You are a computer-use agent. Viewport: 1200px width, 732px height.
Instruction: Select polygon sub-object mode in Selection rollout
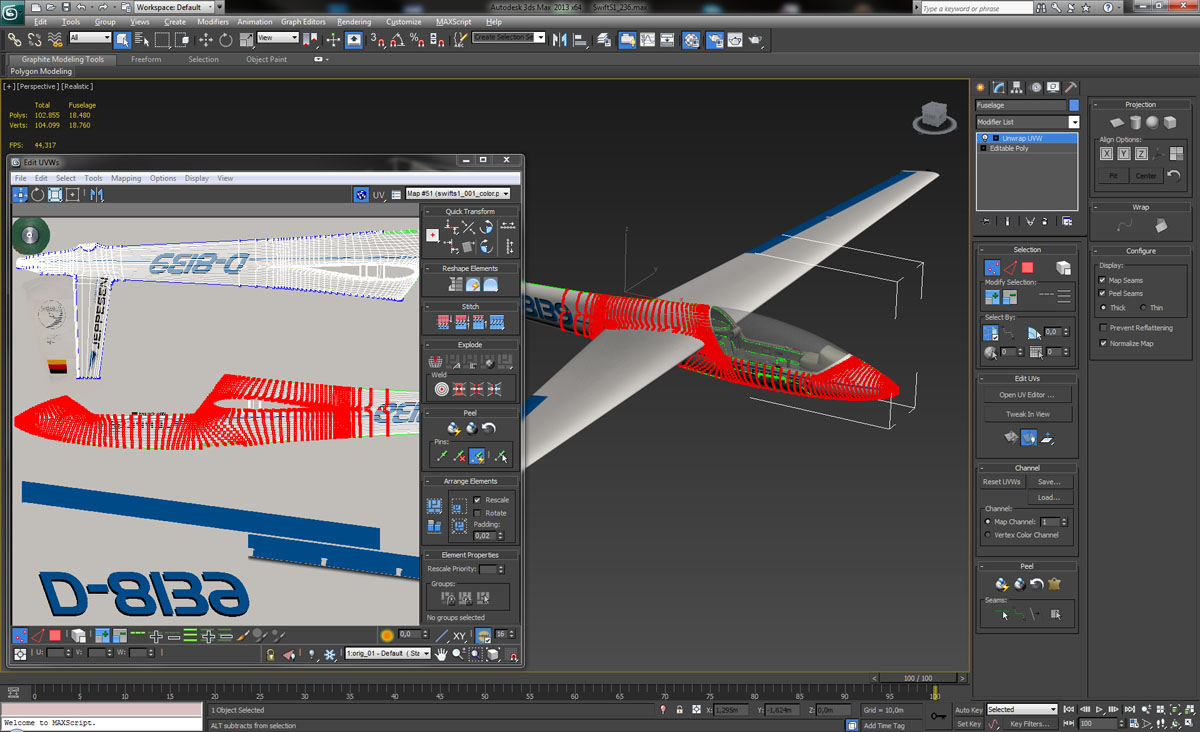(x=1027, y=268)
